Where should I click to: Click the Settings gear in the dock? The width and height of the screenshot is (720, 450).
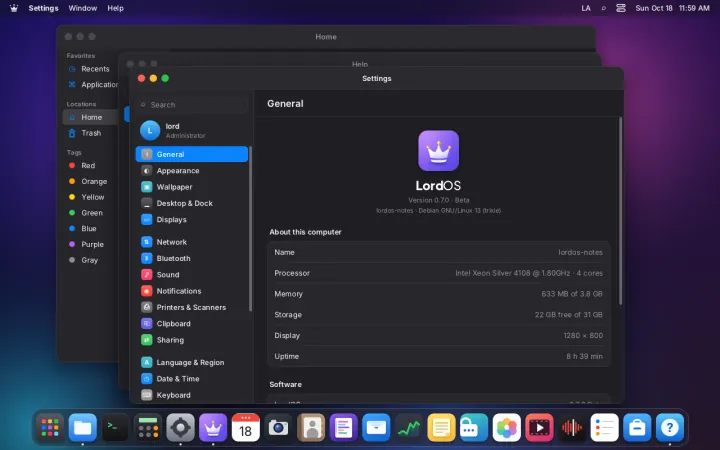tap(180, 428)
